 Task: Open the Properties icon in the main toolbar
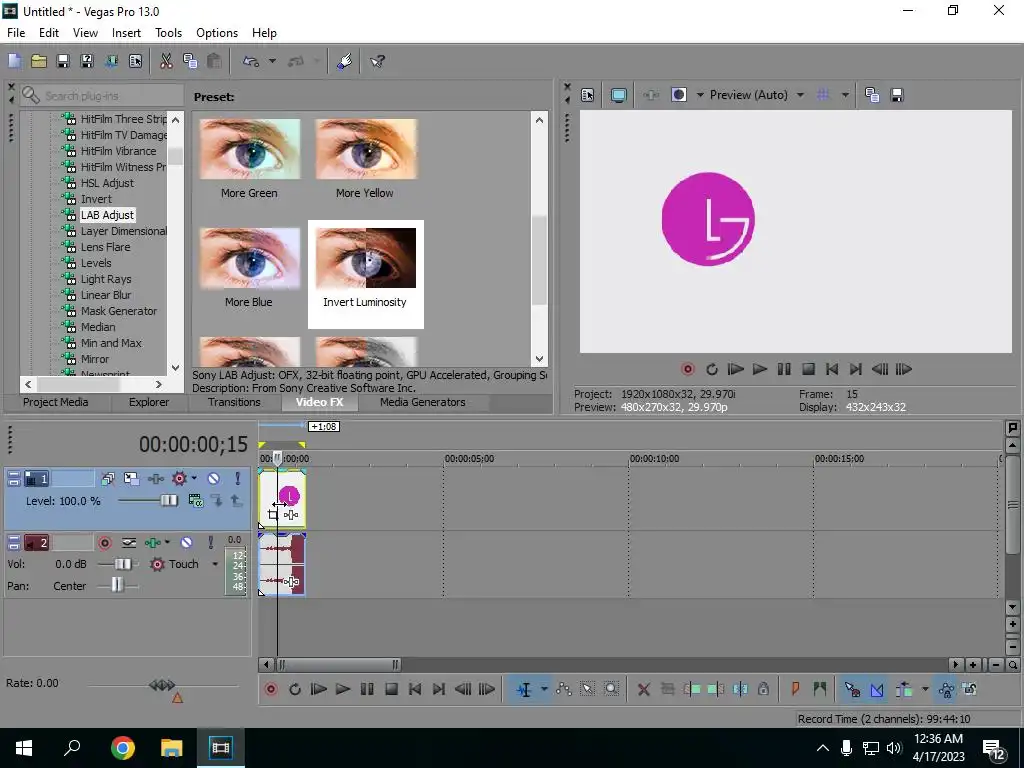135,61
